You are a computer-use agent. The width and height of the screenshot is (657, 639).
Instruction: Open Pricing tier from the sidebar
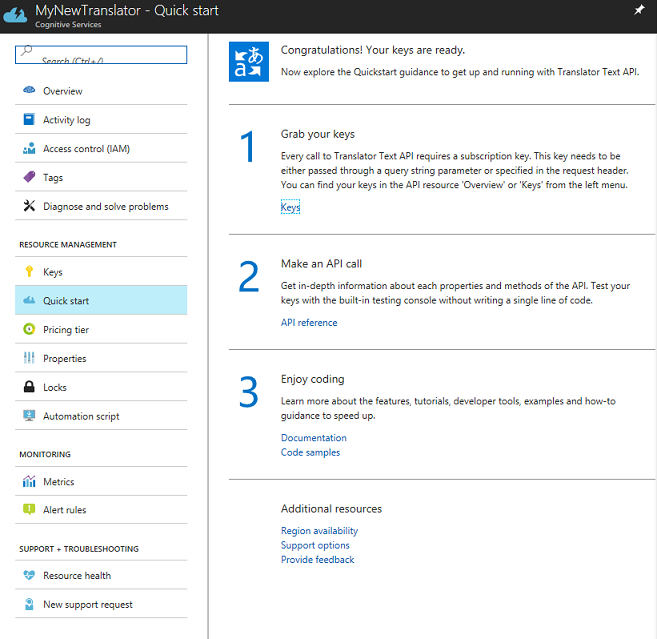click(x=66, y=330)
